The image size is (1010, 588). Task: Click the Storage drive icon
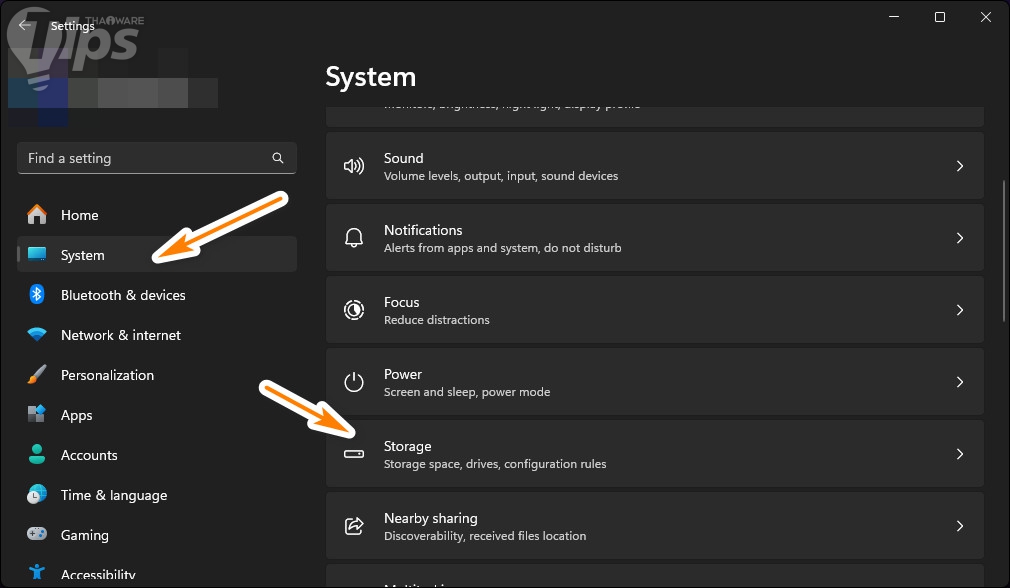pyautogui.click(x=354, y=454)
